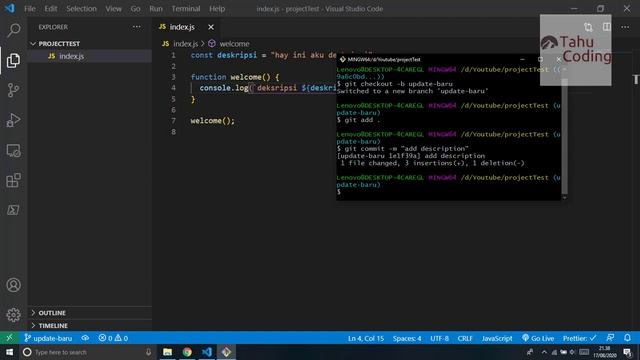
Task: Expand the OUTLINE section
Action: 52,313
